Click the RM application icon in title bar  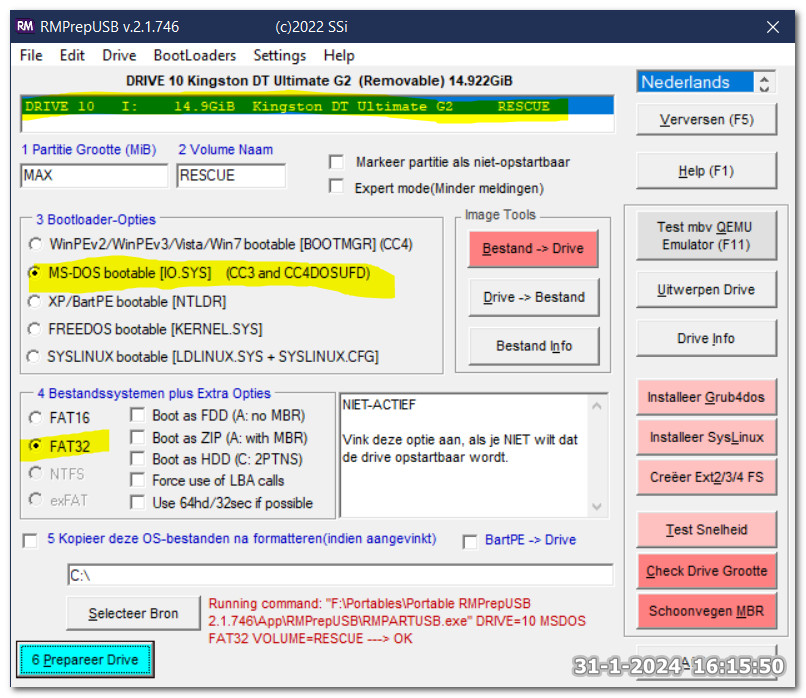pyautogui.click(x=25, y=26)
